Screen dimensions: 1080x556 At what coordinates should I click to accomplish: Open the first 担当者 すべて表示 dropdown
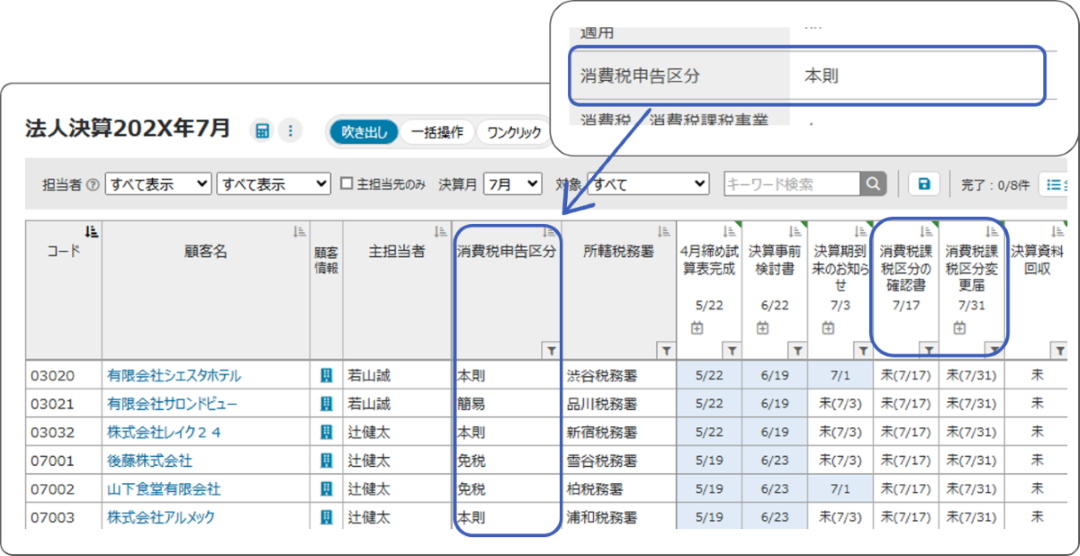pos(158,184)
